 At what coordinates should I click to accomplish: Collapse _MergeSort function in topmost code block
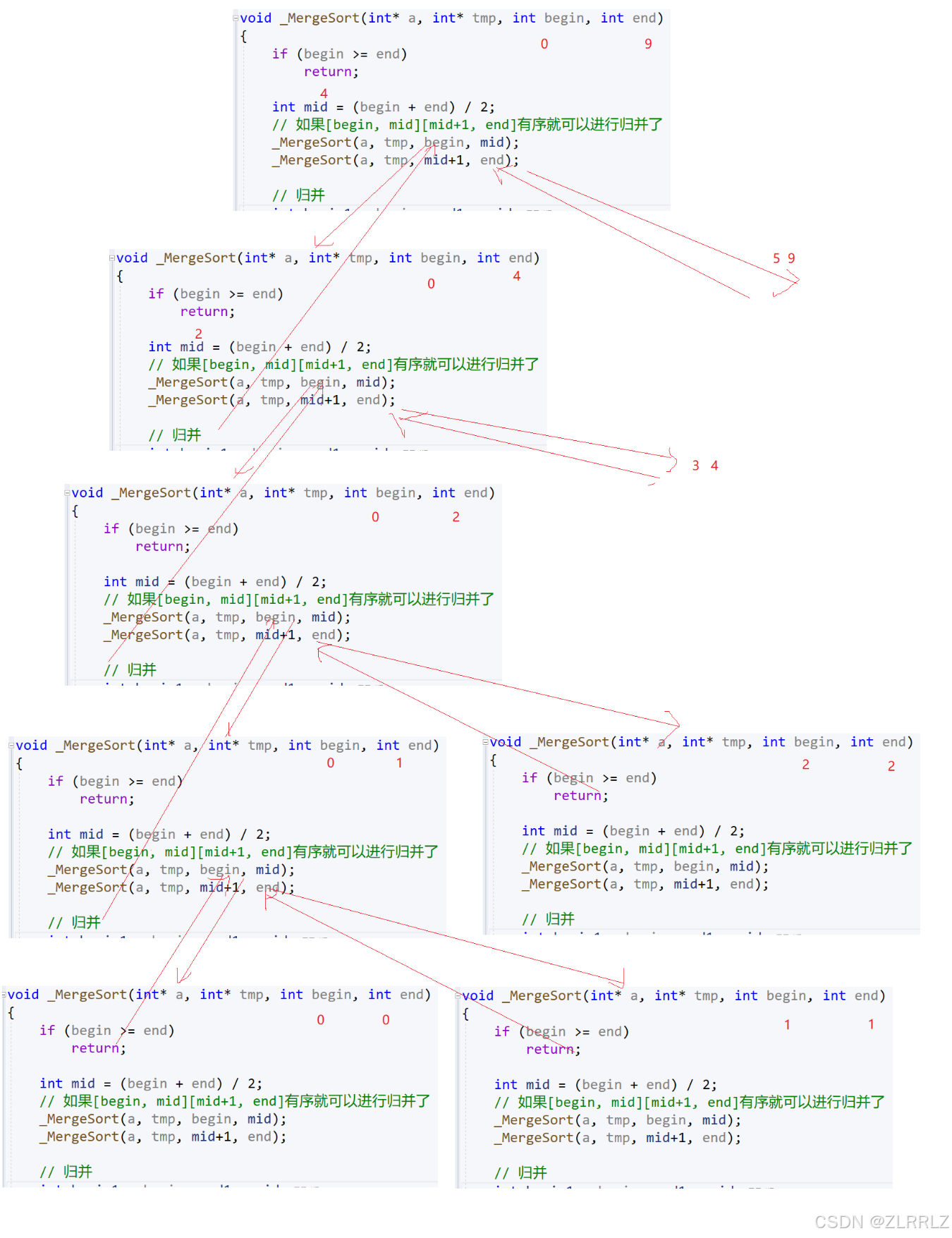coord(236,18)
